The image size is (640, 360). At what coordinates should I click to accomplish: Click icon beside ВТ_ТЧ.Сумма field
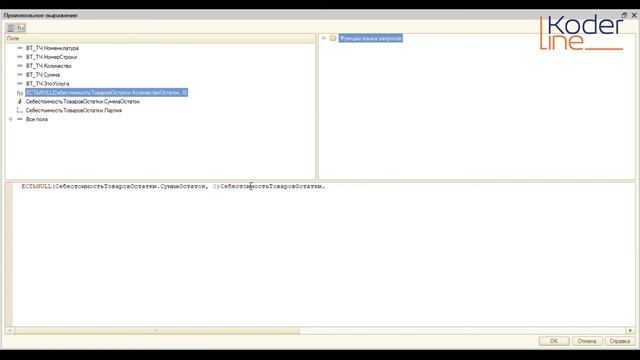tap(20, 75)
